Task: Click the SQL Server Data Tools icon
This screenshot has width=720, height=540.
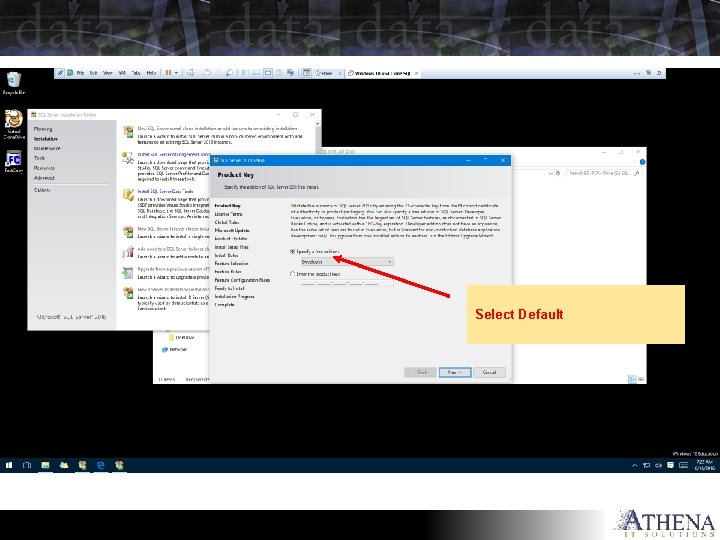Action: pos(128,195)
